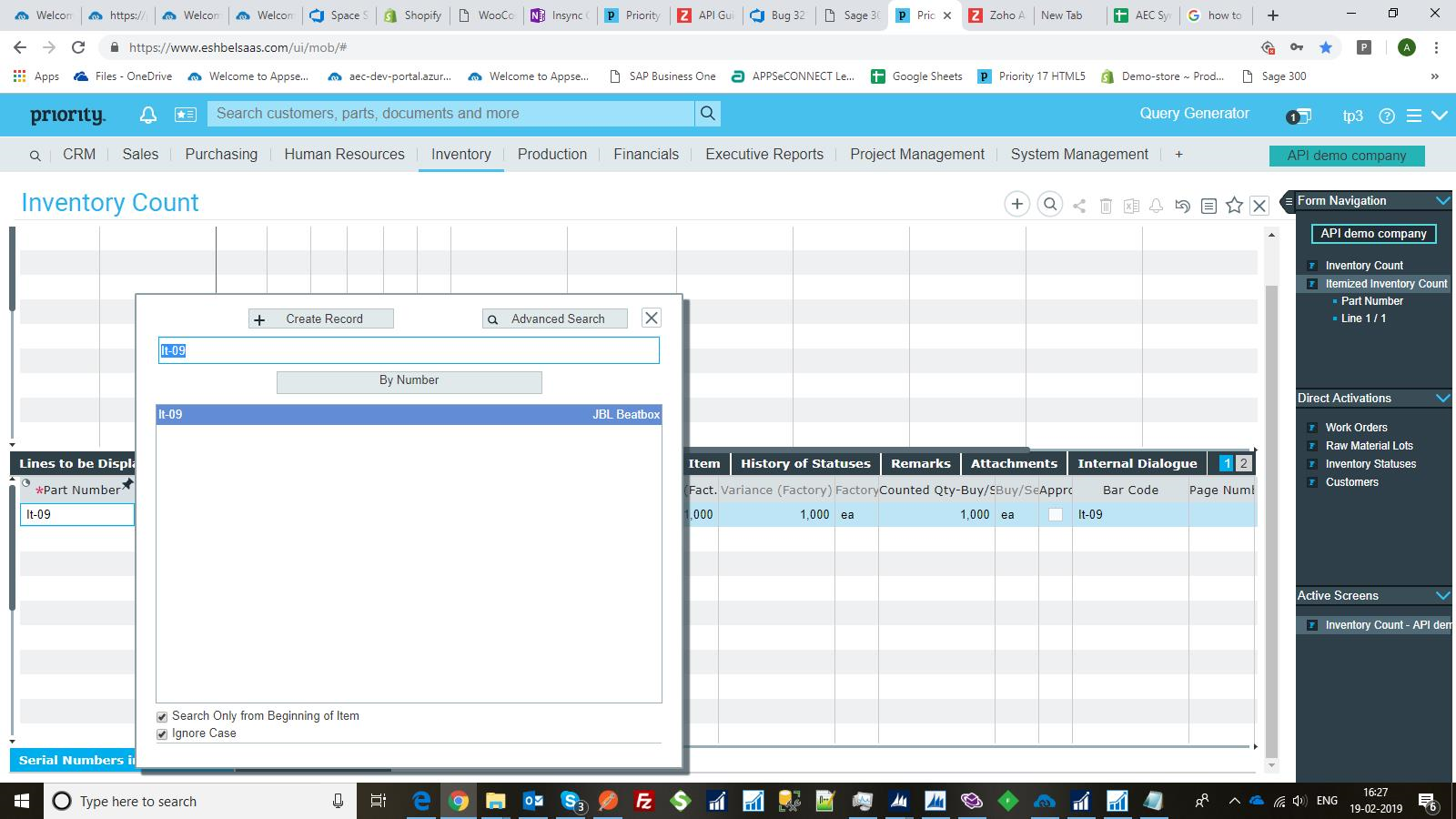Screen dimensions: 1456x819
Task: Switch to the History of Statuses tab
Action: click(x=804, y=463)
